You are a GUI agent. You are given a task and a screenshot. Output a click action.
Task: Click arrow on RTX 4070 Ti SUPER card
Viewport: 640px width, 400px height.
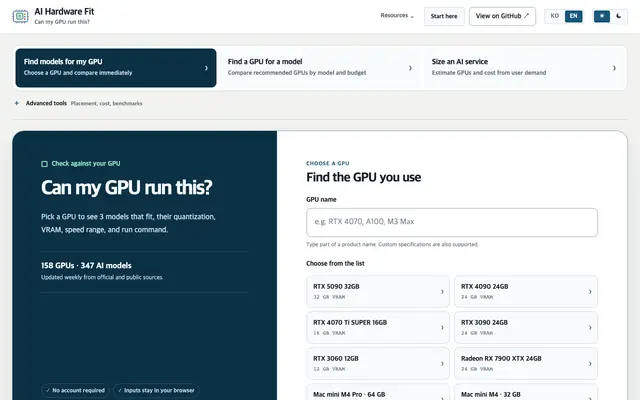pyautogui.click(x=442, y=328)
